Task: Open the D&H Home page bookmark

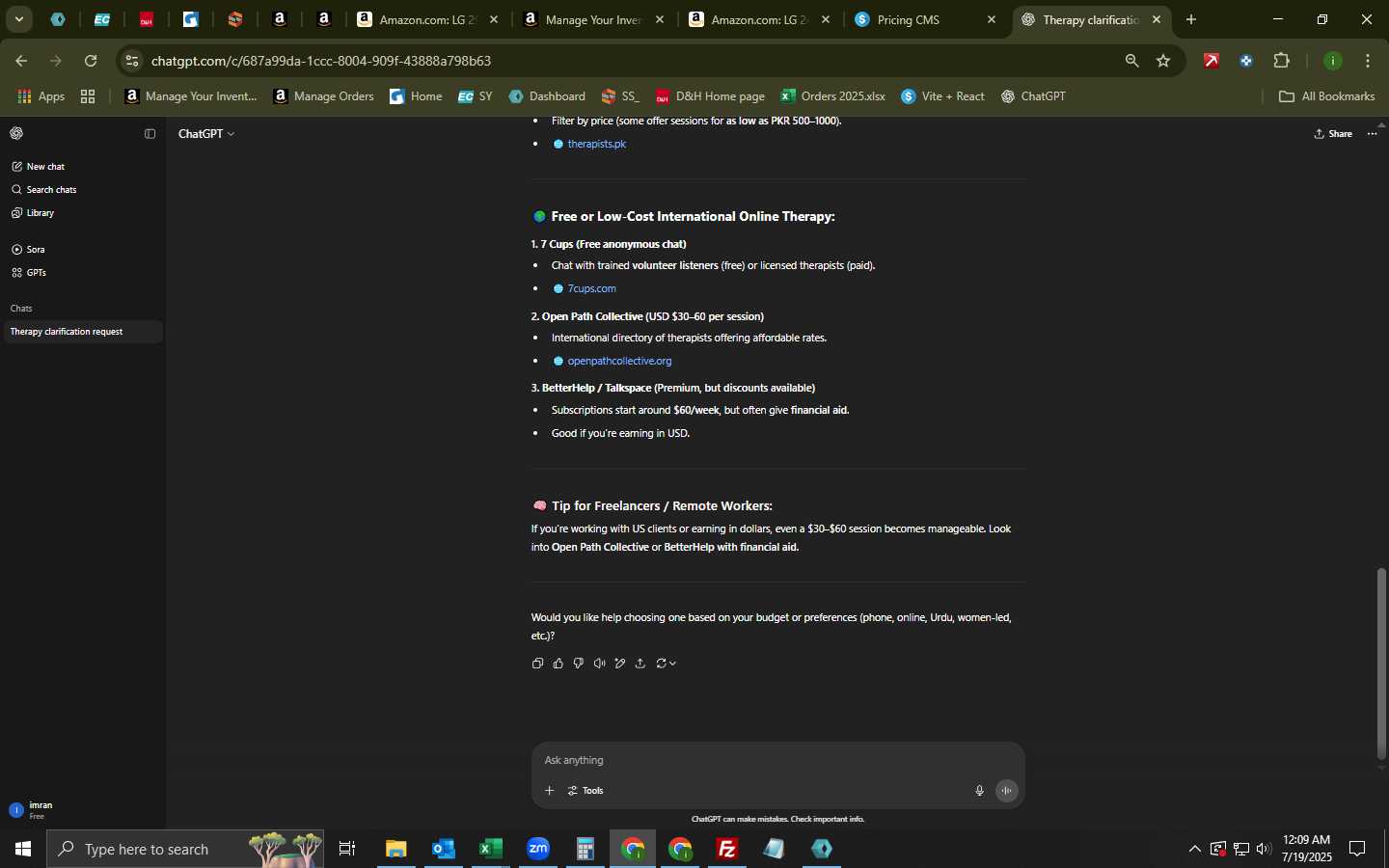Action: click(710, 96)
